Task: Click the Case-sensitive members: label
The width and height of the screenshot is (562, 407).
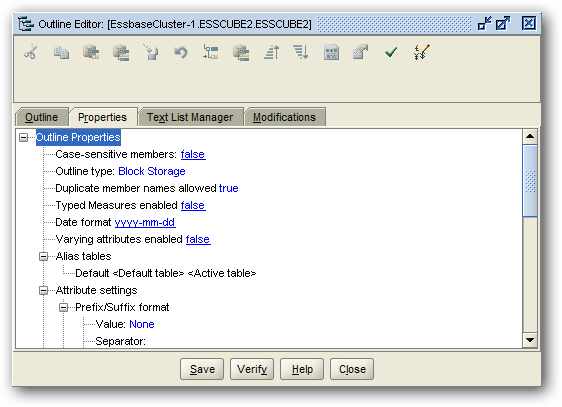Action: click(x=116, y=154)
